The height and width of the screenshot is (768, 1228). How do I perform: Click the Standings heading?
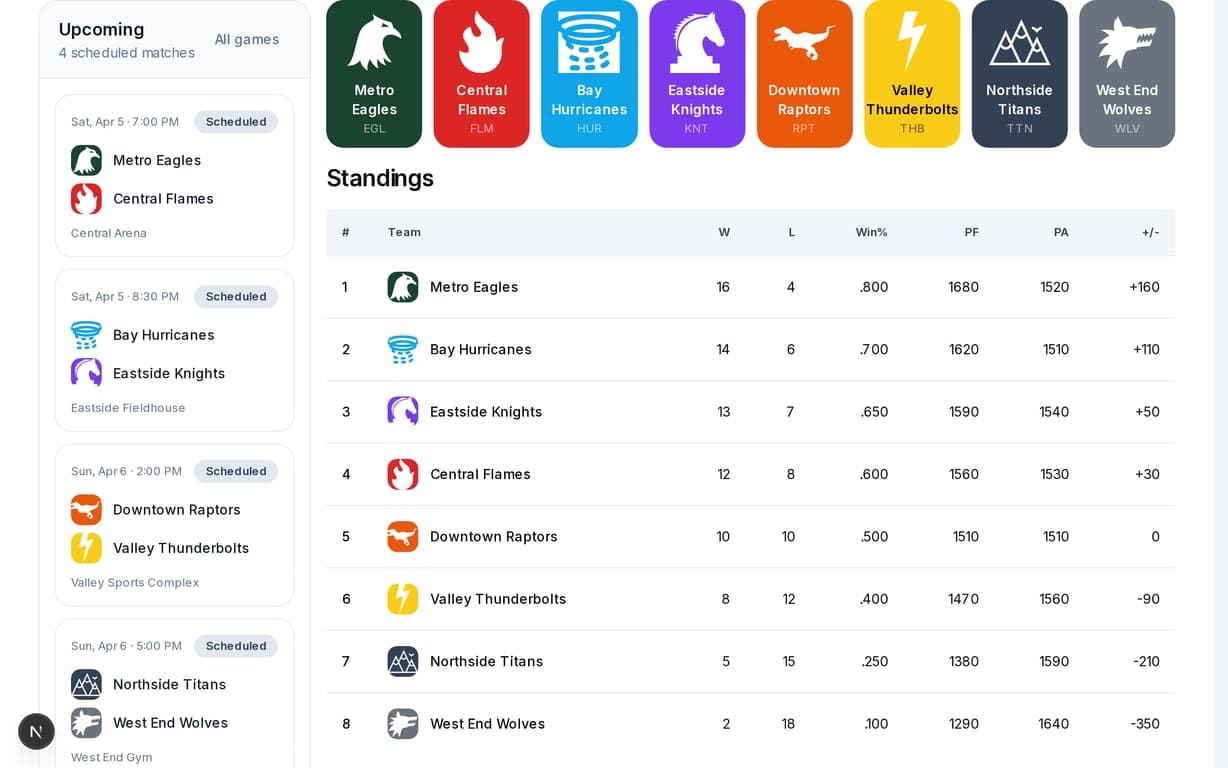[x=380, y=178]
